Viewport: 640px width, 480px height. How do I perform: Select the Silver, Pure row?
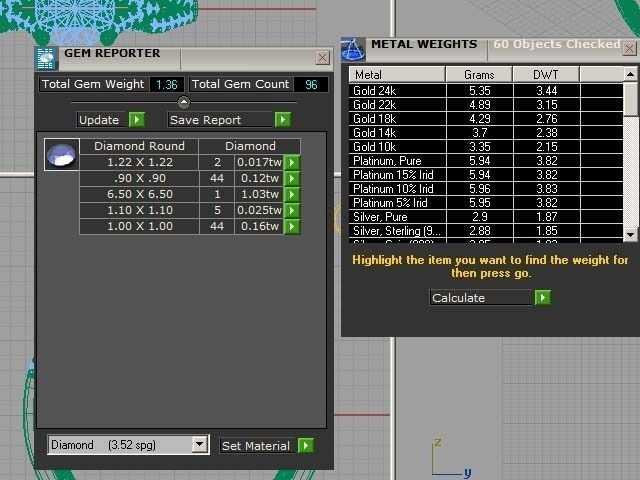click(x=486, y=217)
